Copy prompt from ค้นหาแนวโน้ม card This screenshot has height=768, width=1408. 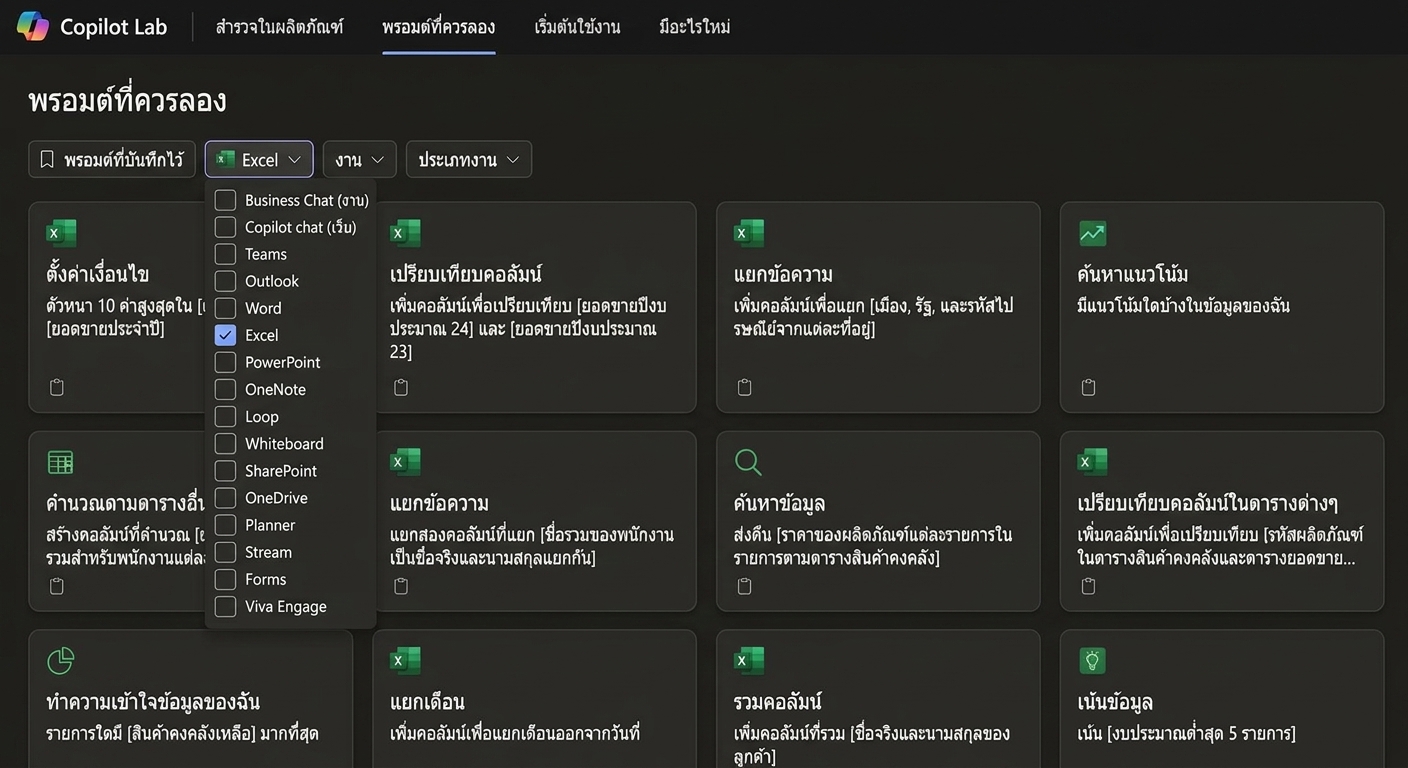click(1089, 387)
